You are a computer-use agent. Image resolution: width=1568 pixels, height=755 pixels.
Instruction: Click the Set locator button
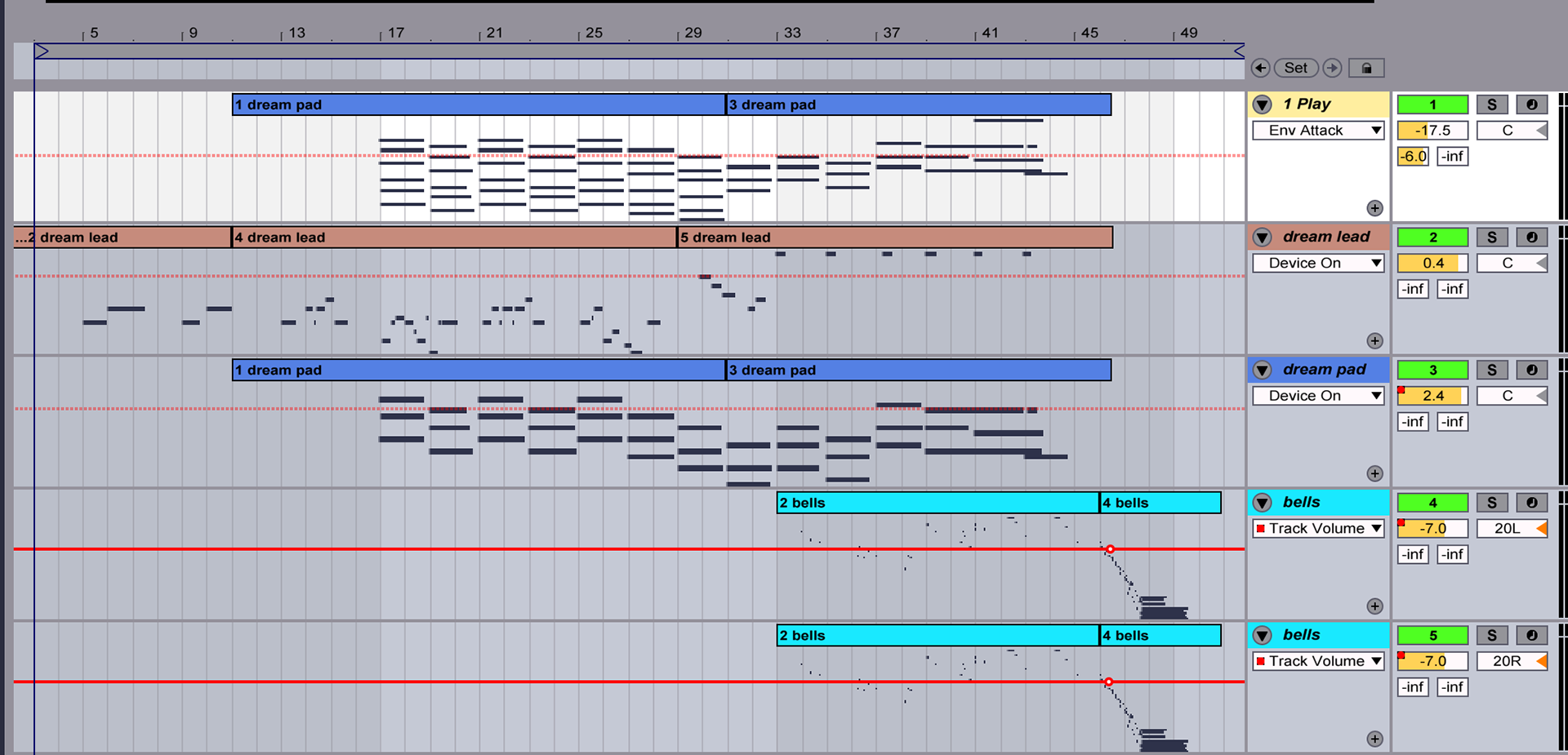click(1296, 68)
